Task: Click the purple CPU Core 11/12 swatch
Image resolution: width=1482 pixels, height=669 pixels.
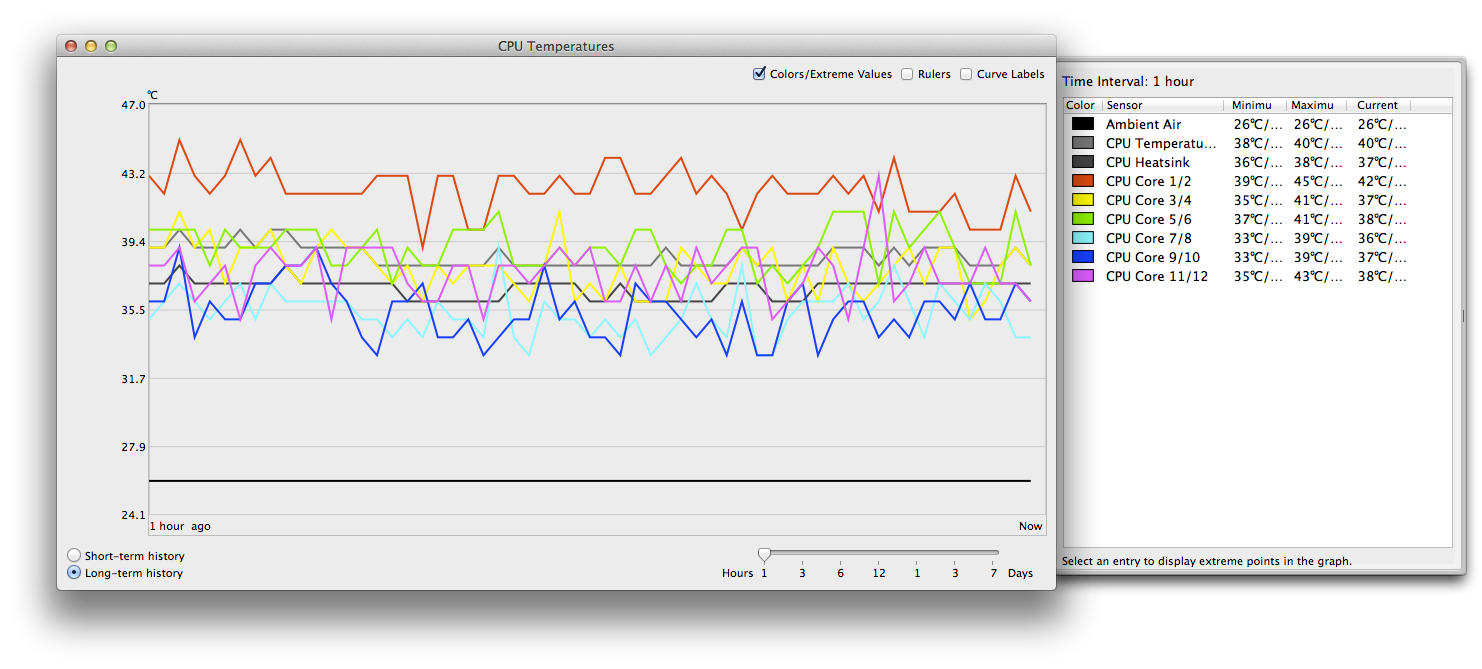Action: (1083, 276)
